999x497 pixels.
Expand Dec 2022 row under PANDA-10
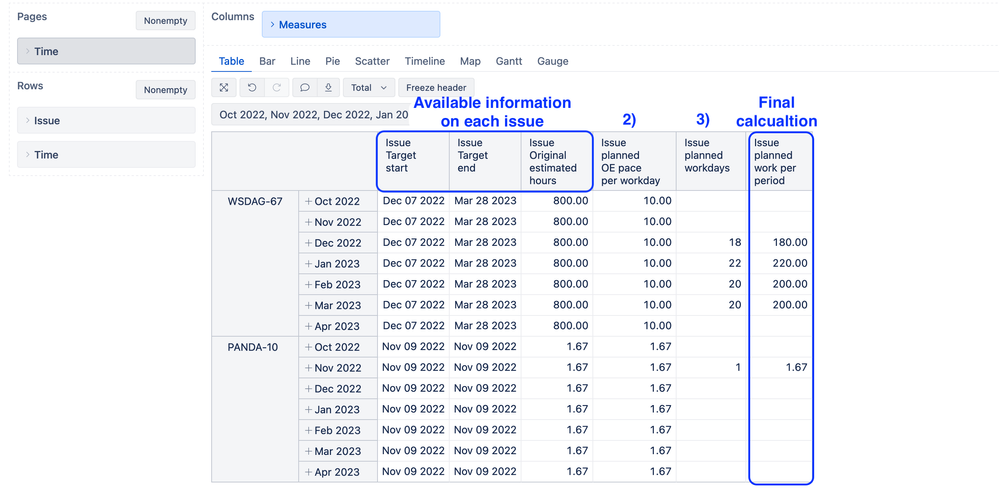pyautogui.click(x=308, y=389)
